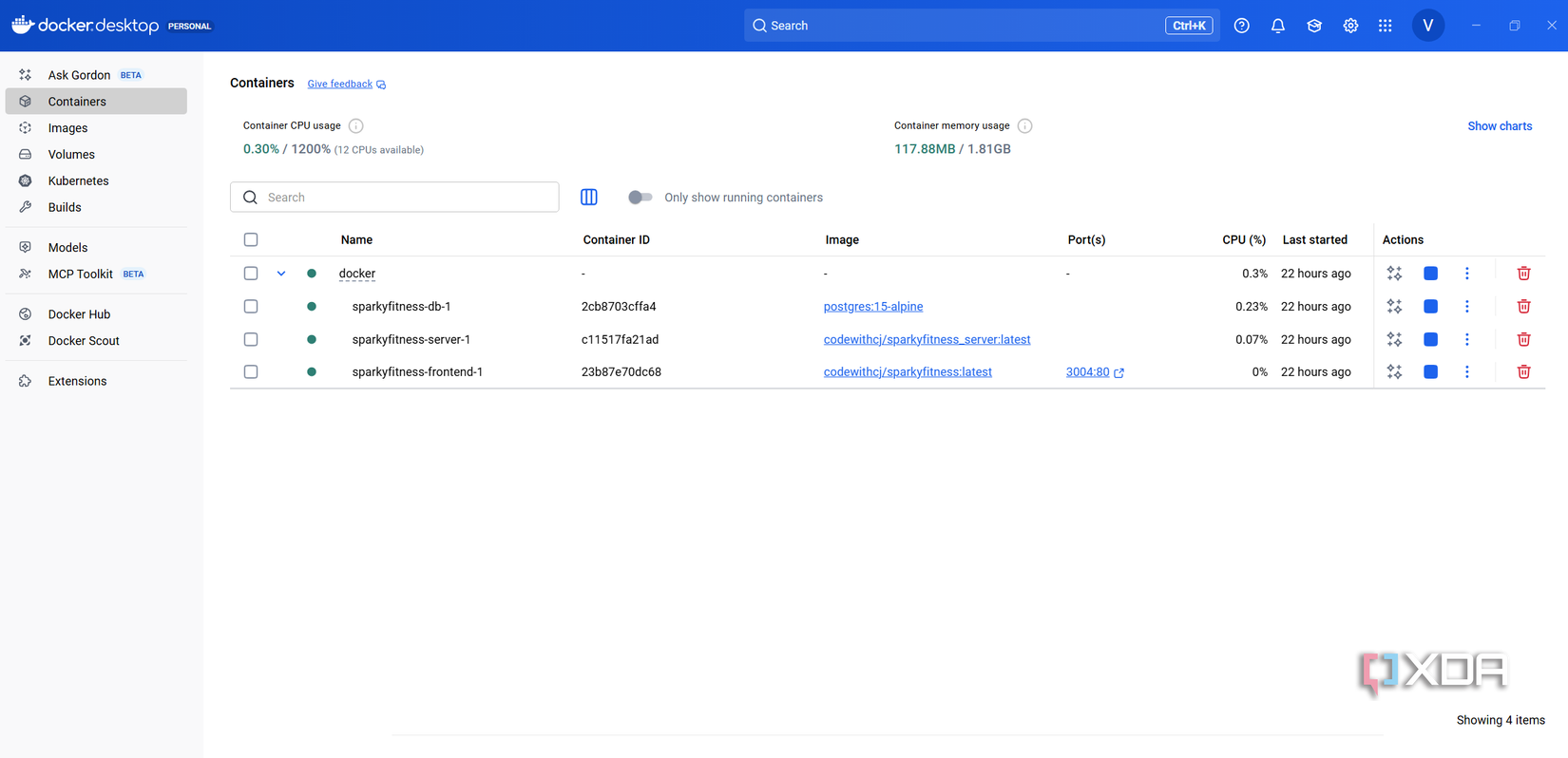Stop the sparkyfitness-server-1 container
The height and width of the screenshot is (758, 1568).
[x=1430, y=339]
